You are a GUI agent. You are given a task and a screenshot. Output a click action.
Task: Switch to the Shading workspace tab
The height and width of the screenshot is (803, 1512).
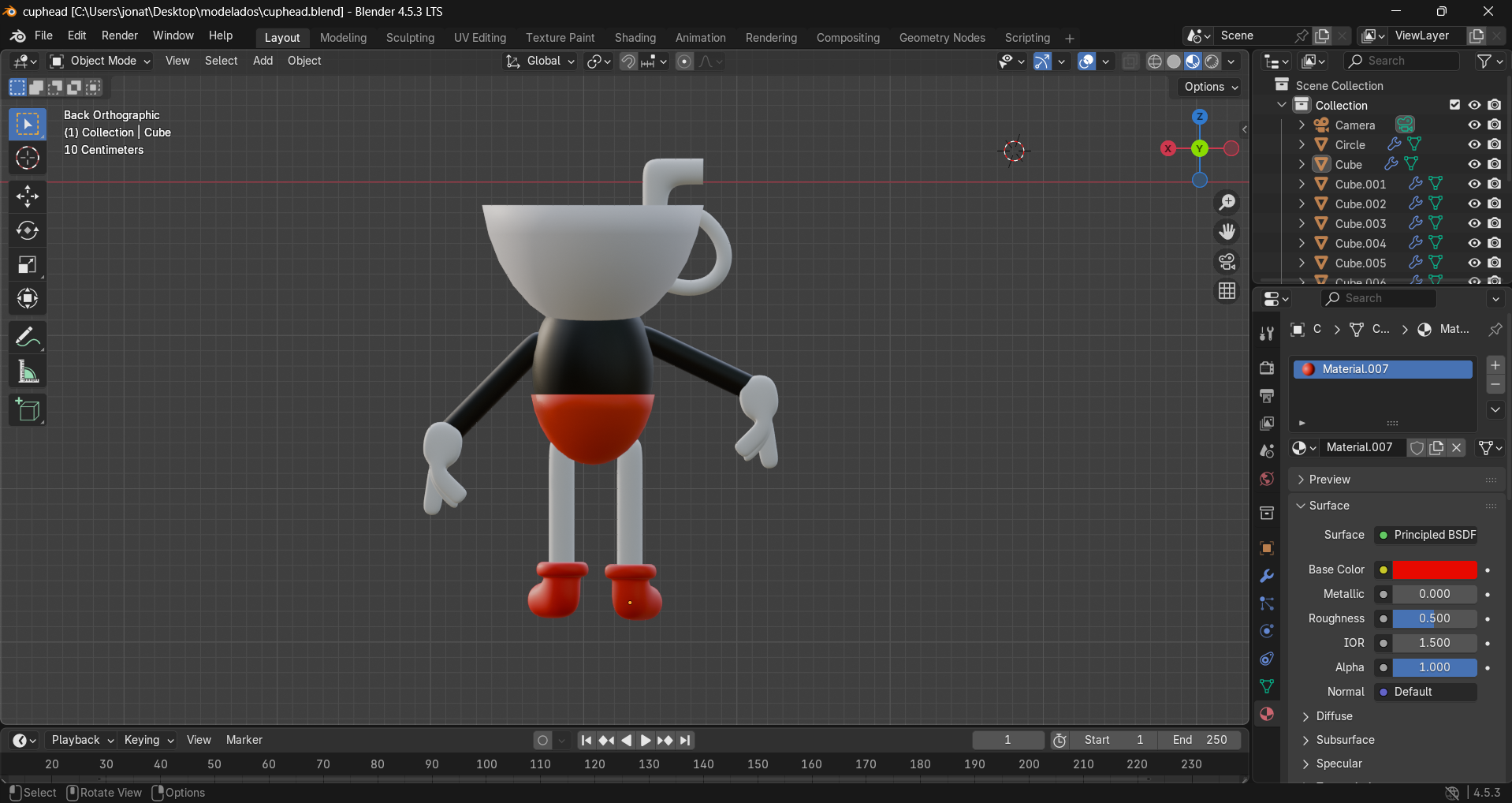635,37
